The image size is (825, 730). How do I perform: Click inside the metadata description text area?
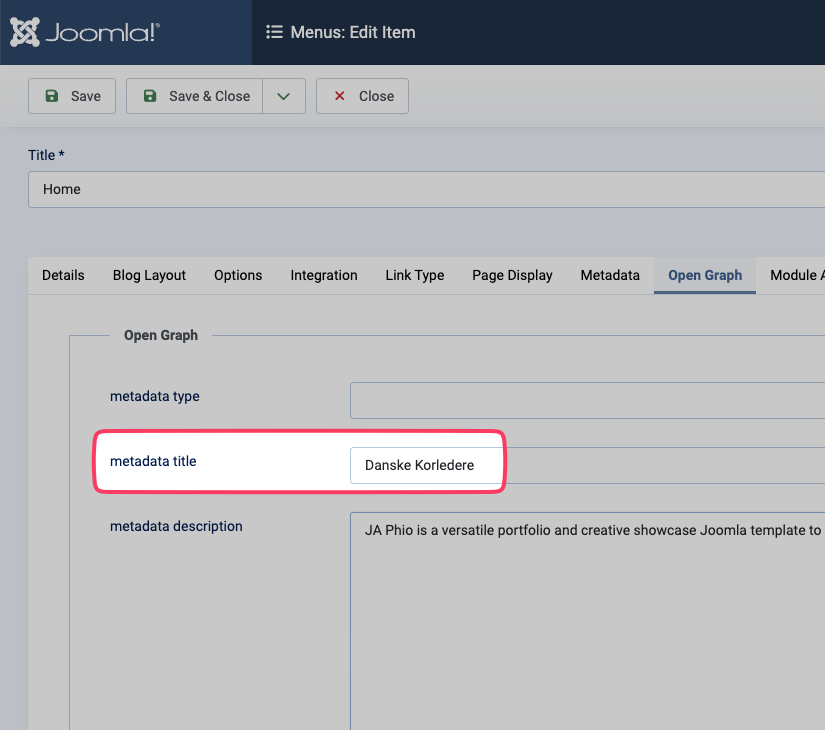[587, 620]
